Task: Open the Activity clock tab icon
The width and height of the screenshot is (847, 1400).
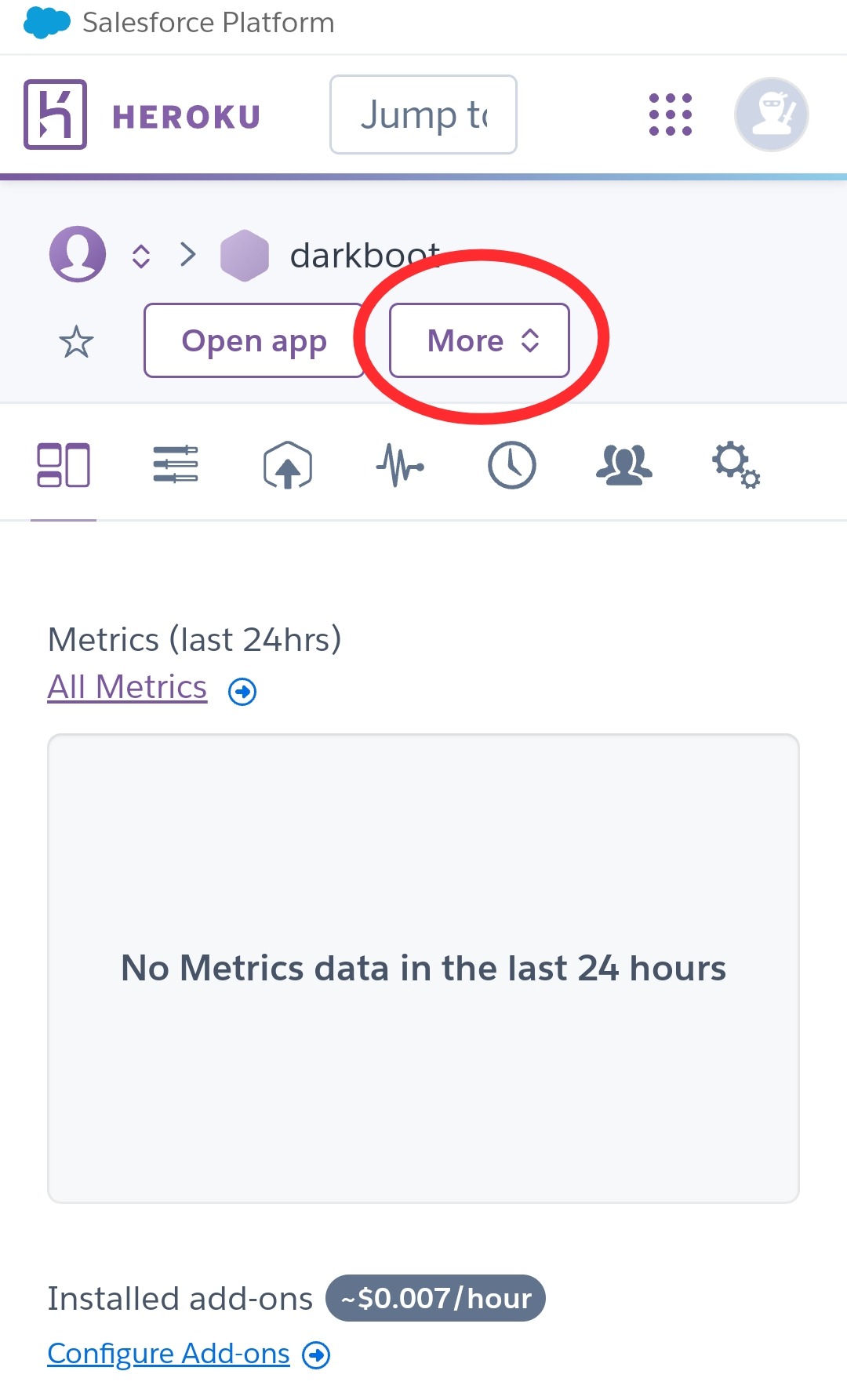Action: click(x=512, y=465)
